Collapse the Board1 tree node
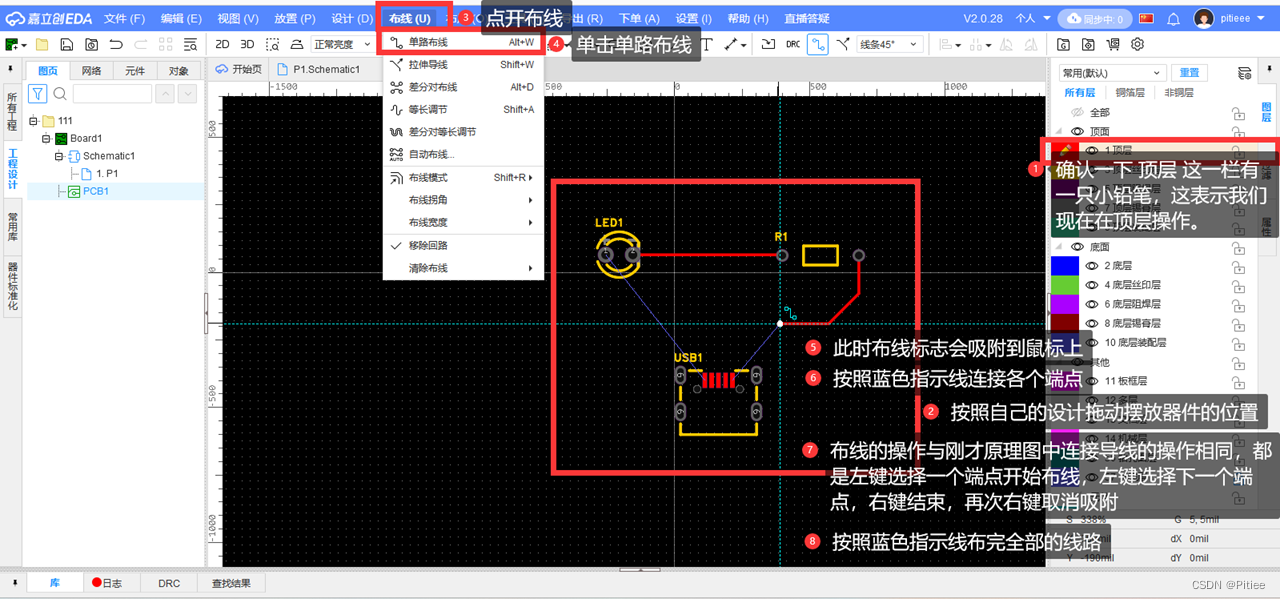 click(46, 138)
